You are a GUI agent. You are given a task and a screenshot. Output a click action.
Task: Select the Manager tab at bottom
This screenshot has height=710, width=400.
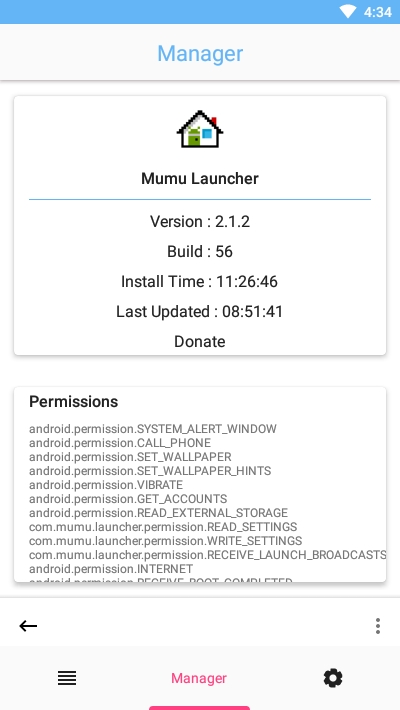pyautogui.click(x=199, y=678)
